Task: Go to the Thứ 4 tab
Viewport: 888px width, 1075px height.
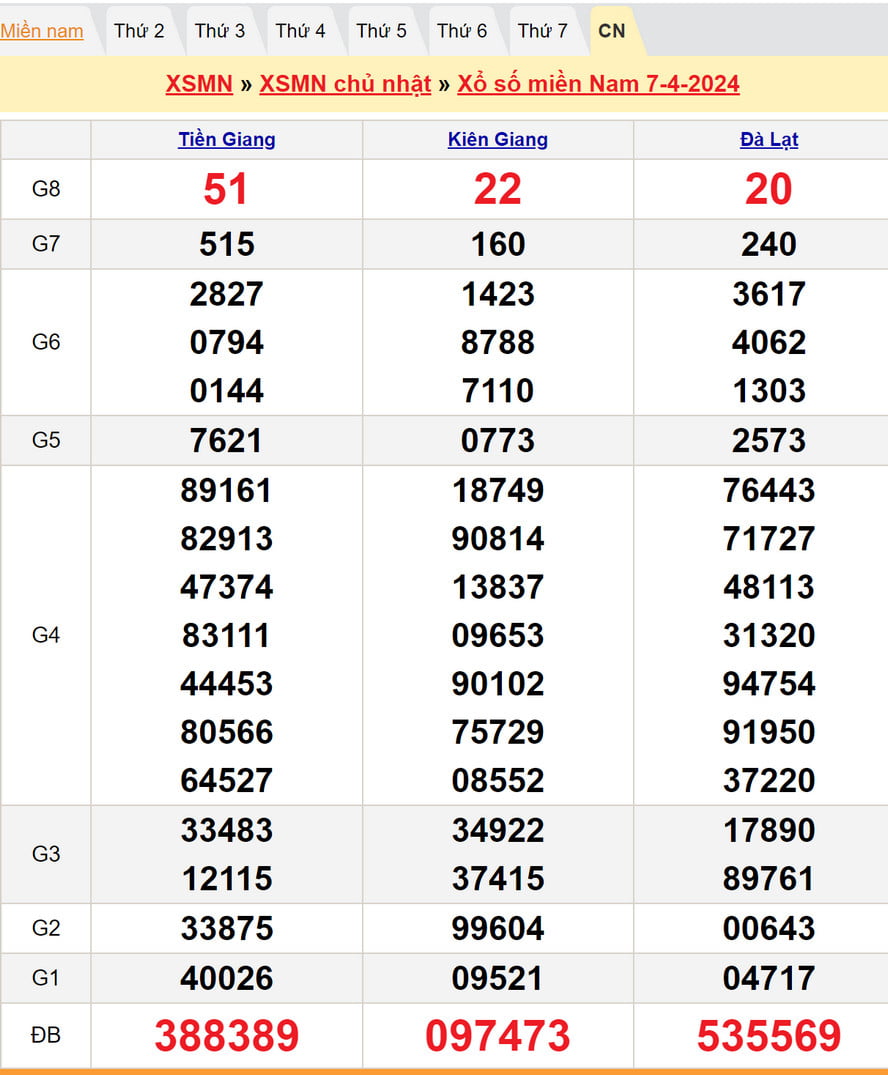Action: coord(300,31)
